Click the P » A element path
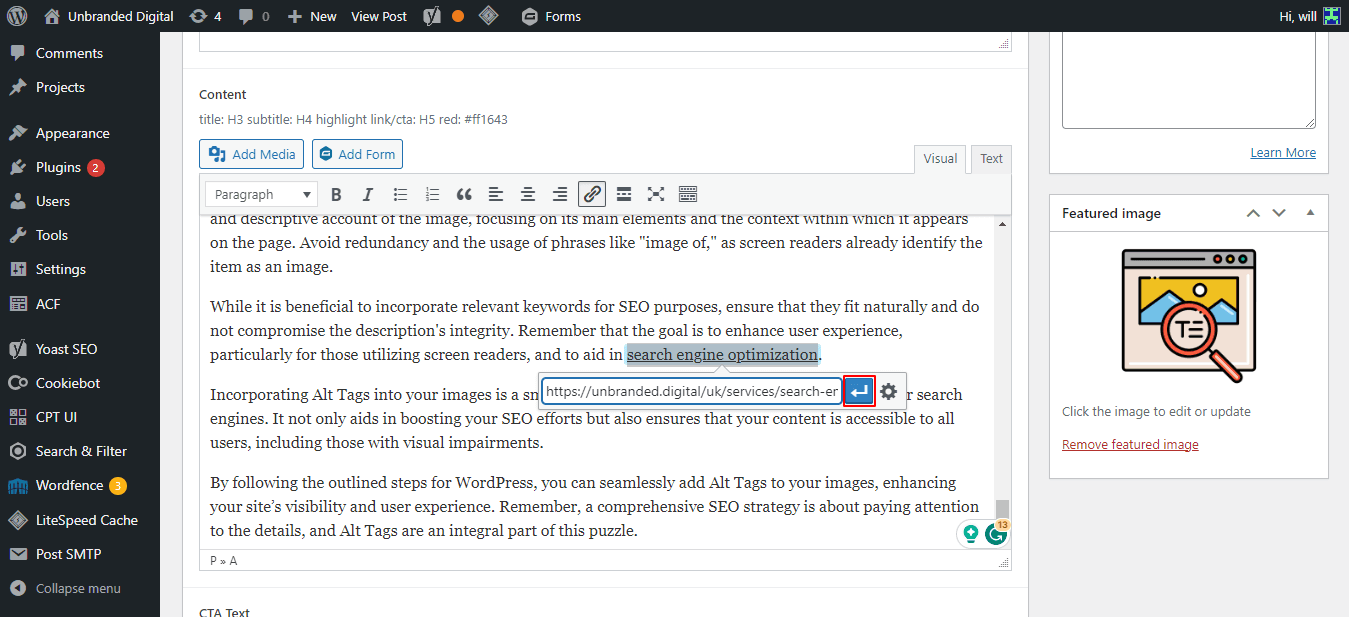This screenshot has height=617, width=1349. point(223,560)
